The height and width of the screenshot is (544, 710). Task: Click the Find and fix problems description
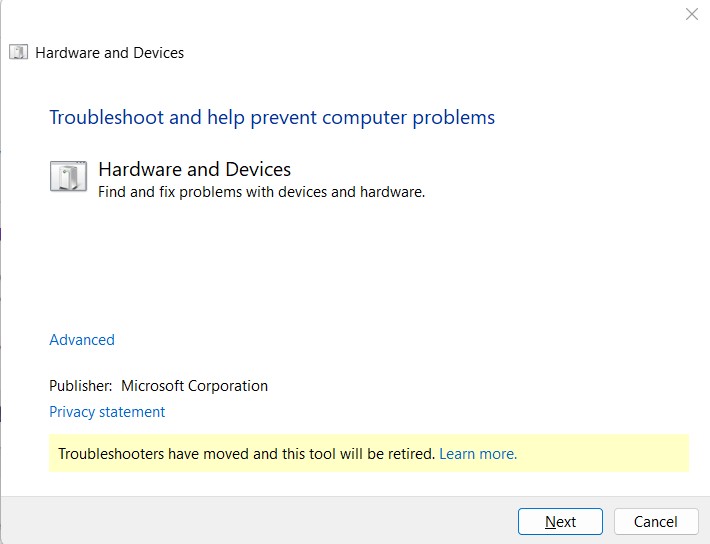click(261, 192)
